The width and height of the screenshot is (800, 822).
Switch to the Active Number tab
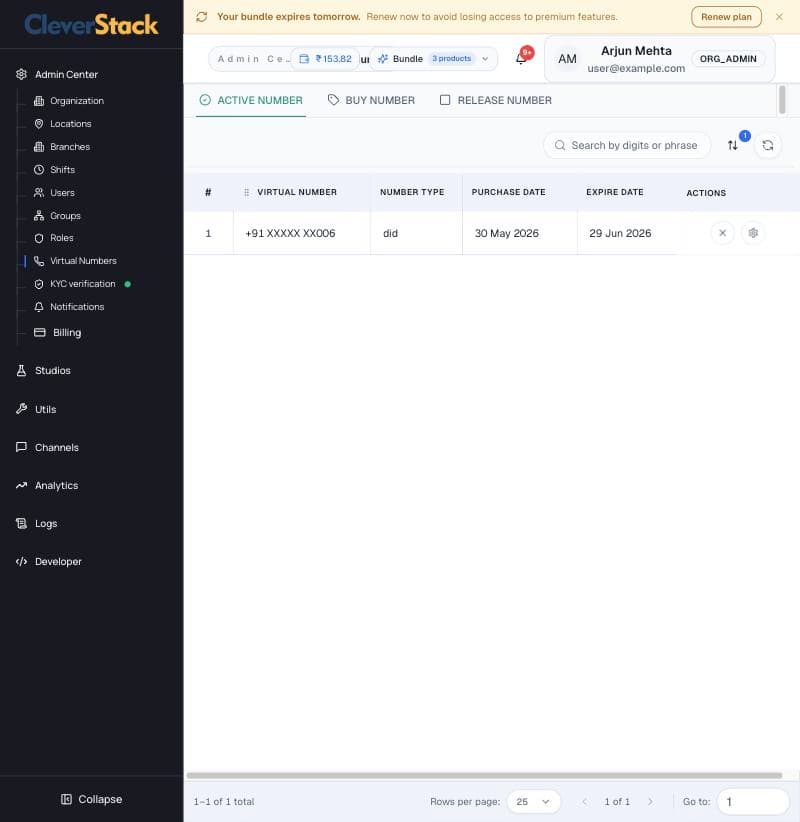251,100
